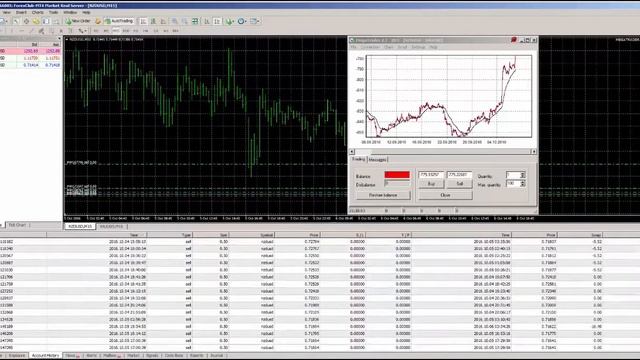Toggle the AutoTrading button
This screenshot has height=360, width=640.
click(x=119, y=21)
